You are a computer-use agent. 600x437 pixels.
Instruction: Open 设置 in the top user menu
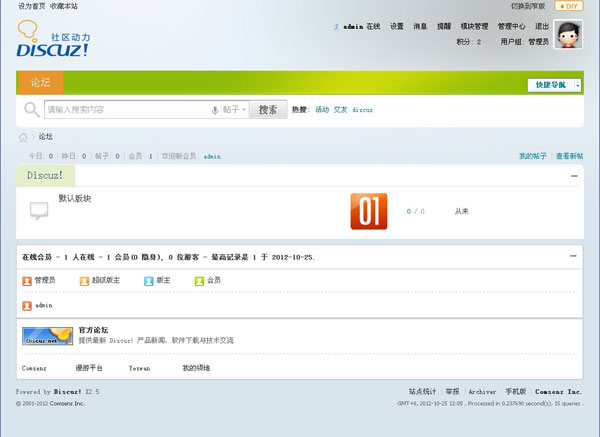(397, 27)
